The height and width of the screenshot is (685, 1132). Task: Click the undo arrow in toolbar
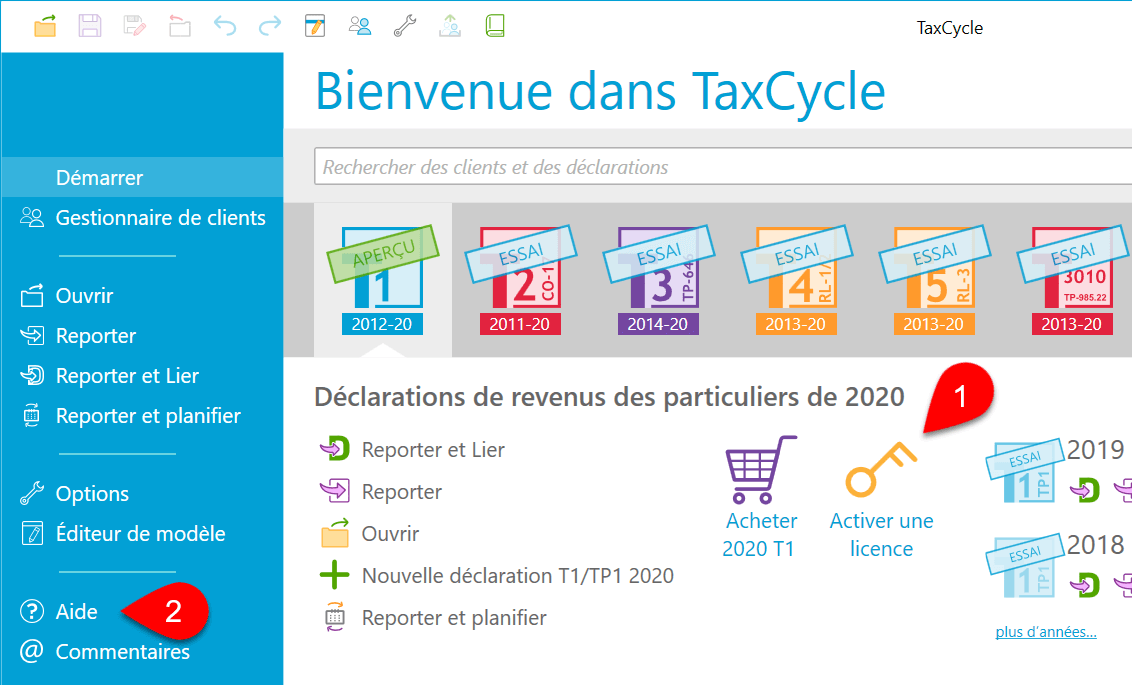pyautogui.click(x=225, y=27)
